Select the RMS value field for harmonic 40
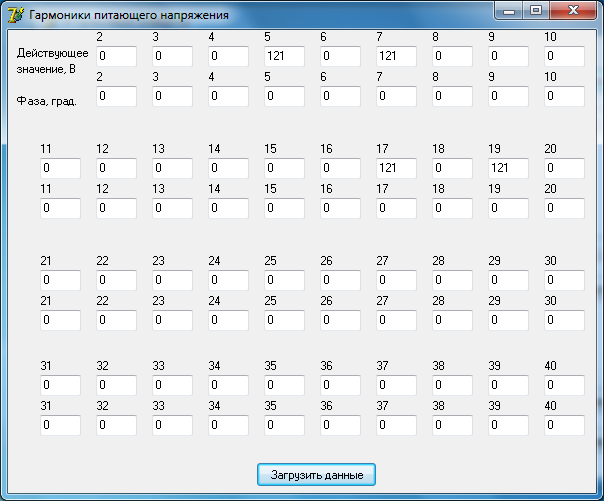 (564, 385)
